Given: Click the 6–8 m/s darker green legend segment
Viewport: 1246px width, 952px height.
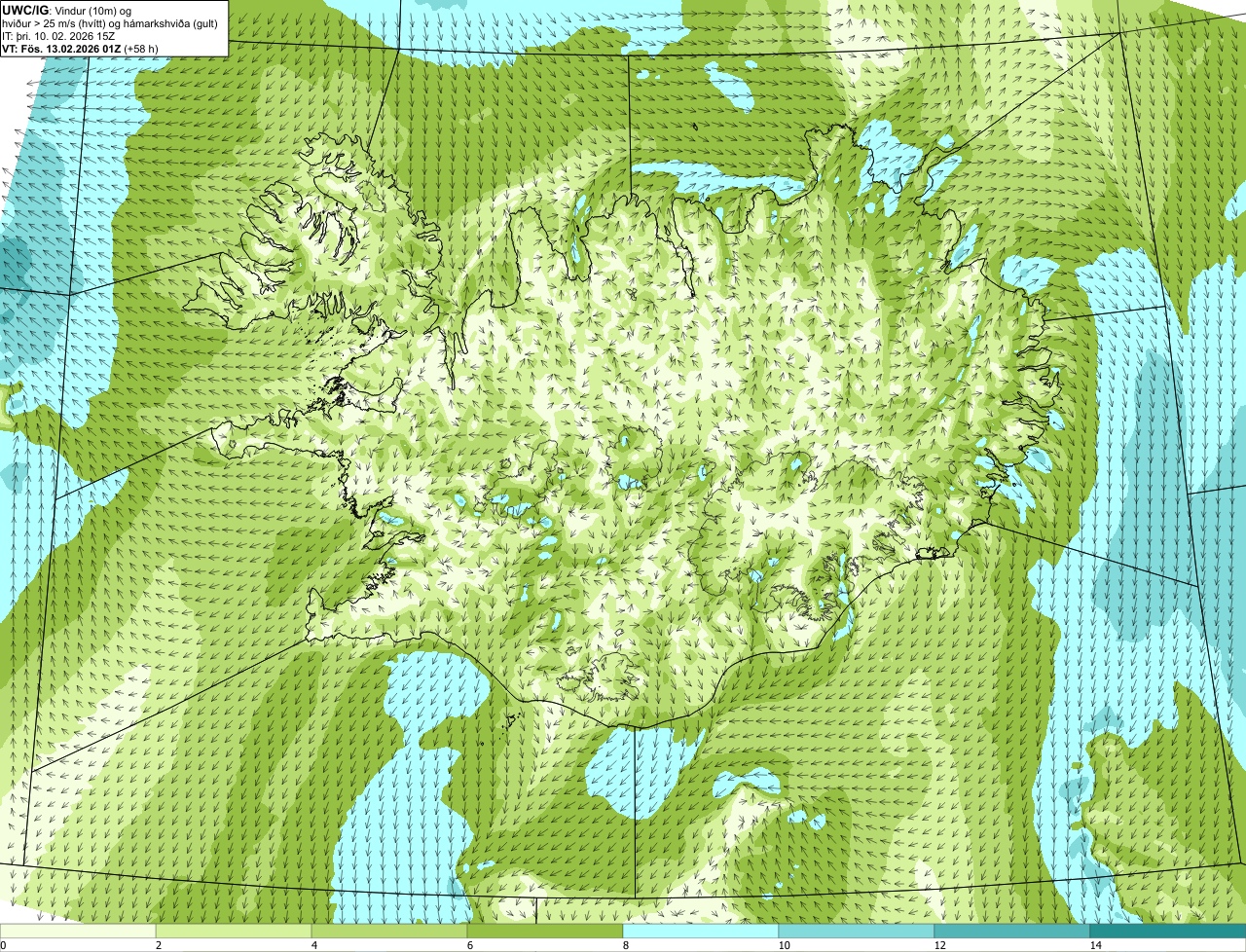Looking at the screenshot, I should pos(545,931).
